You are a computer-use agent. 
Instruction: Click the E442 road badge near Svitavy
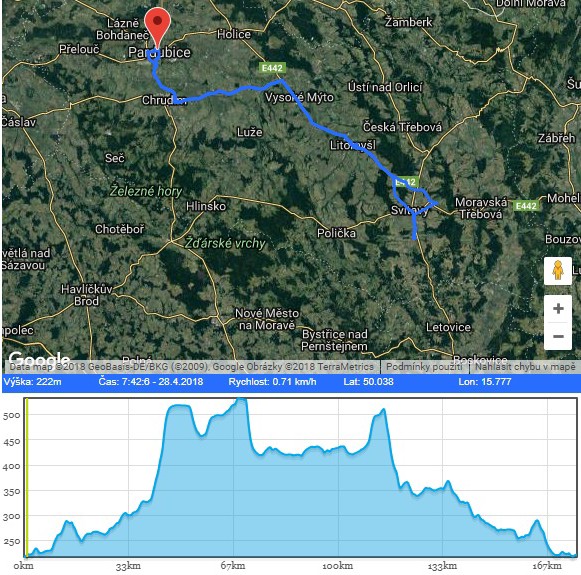click(x=406, y=182)
